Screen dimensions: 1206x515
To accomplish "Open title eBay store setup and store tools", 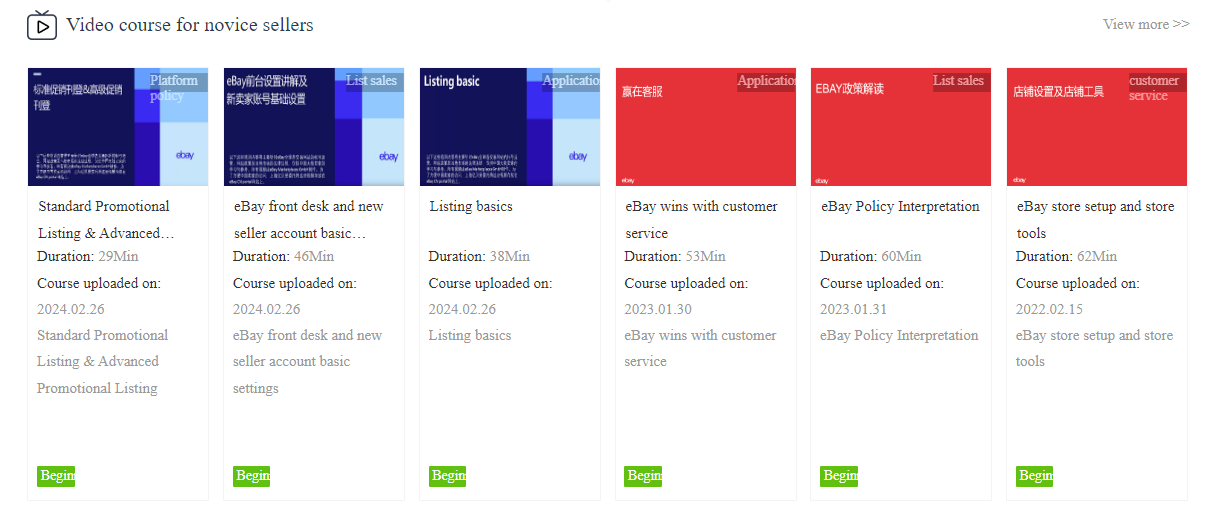I will pyautogui.click(x=1096, y=220).
